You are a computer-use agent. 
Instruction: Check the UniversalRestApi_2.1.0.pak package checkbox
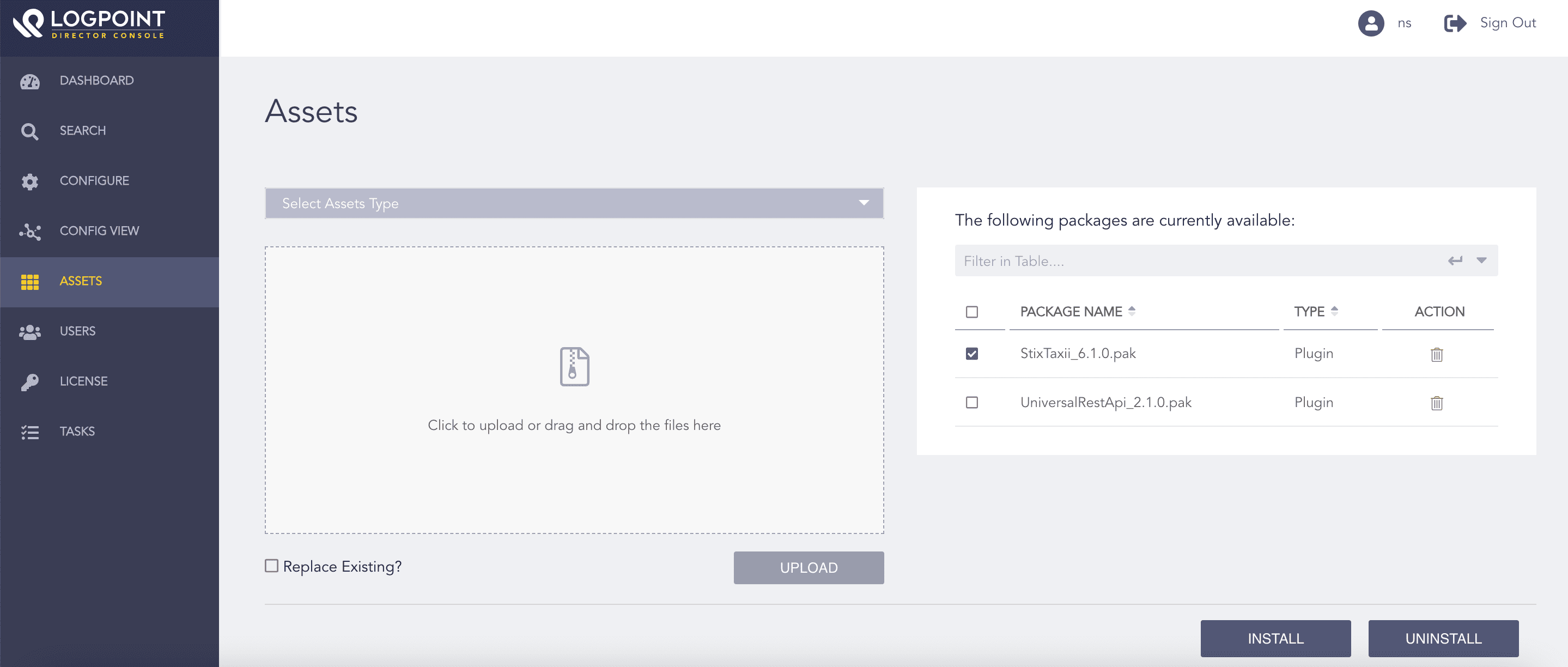(x=972, y=402)
